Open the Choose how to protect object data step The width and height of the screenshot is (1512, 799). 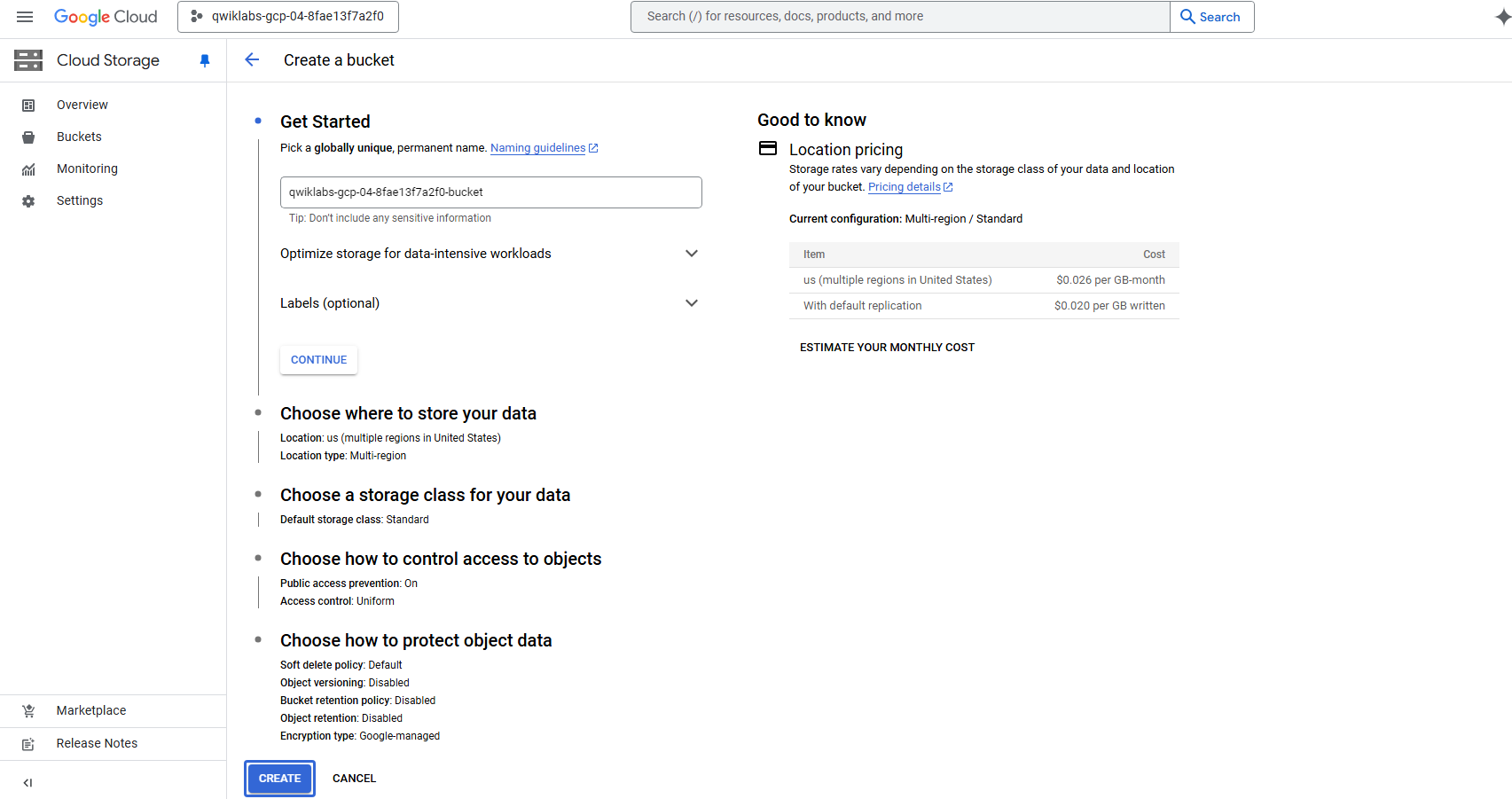click(416, 640)
